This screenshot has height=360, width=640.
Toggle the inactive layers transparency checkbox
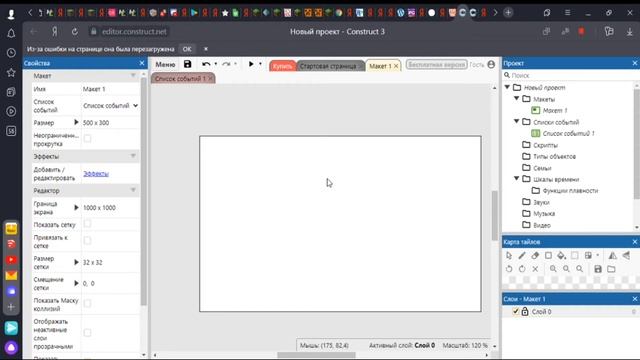[x=87, y=333]
